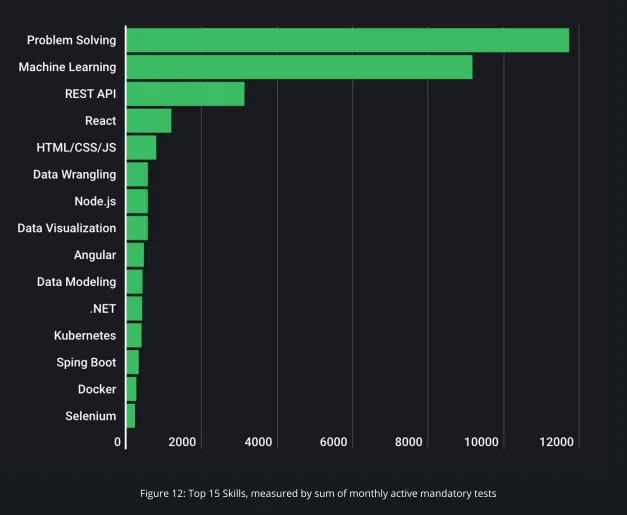The width and height of the screenshot is (627, 515).
Task: Select the Problem Solving bar
Action: [x=348, y=40]
